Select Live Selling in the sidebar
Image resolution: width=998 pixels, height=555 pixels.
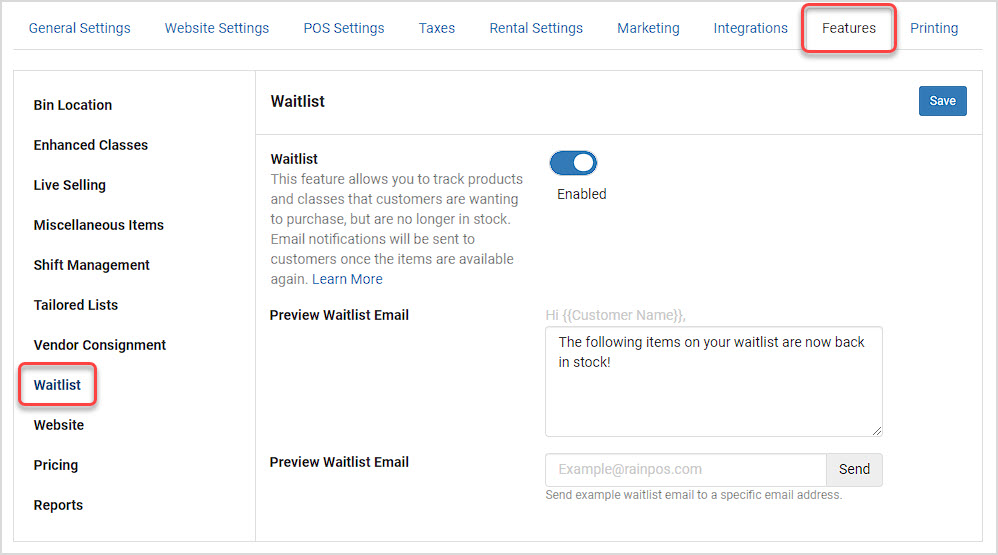(69, 185)
